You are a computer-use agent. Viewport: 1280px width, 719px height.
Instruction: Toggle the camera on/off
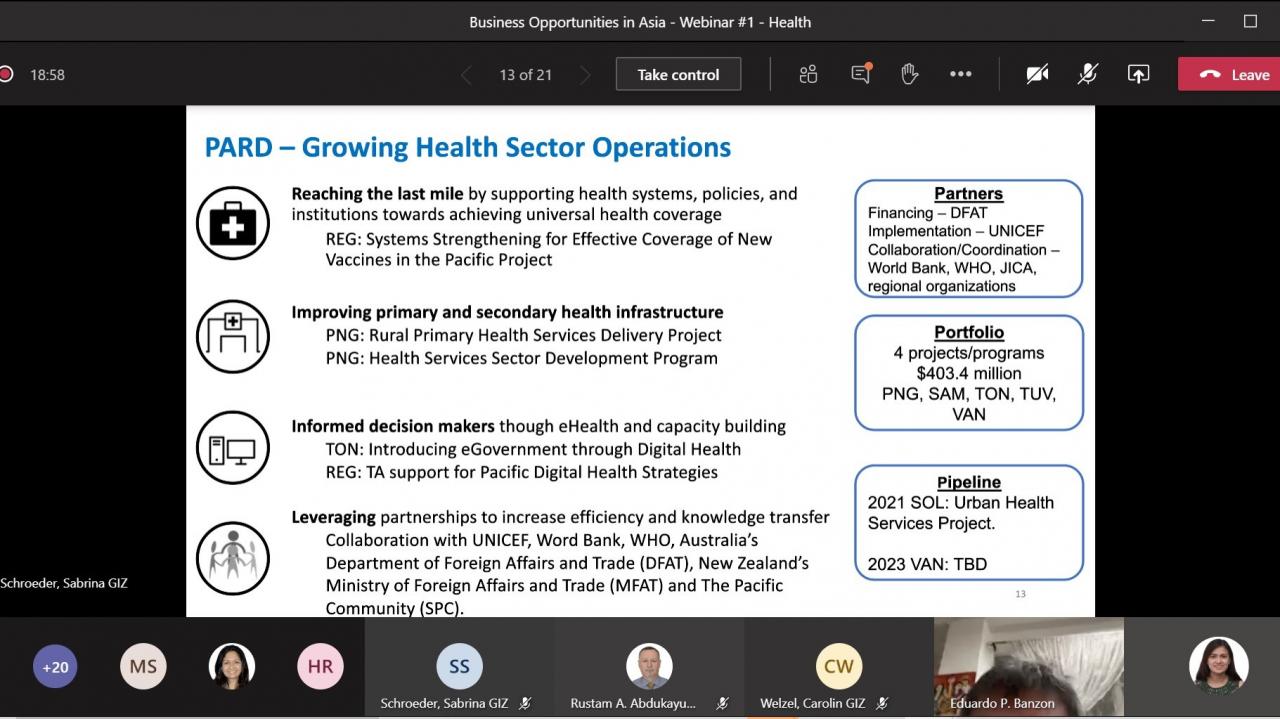pos(1038,74)
